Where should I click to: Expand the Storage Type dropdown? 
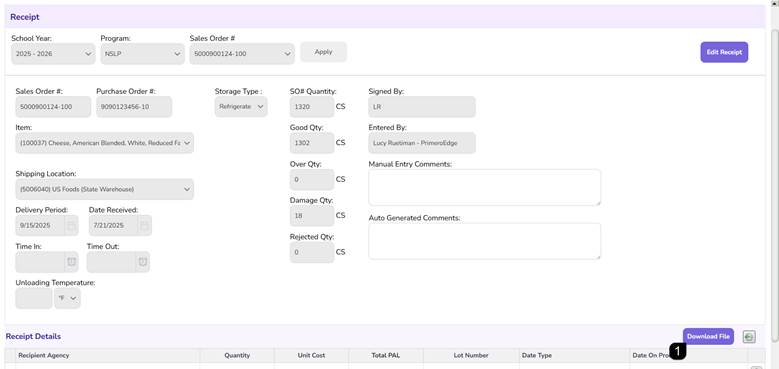click(241, 107)
